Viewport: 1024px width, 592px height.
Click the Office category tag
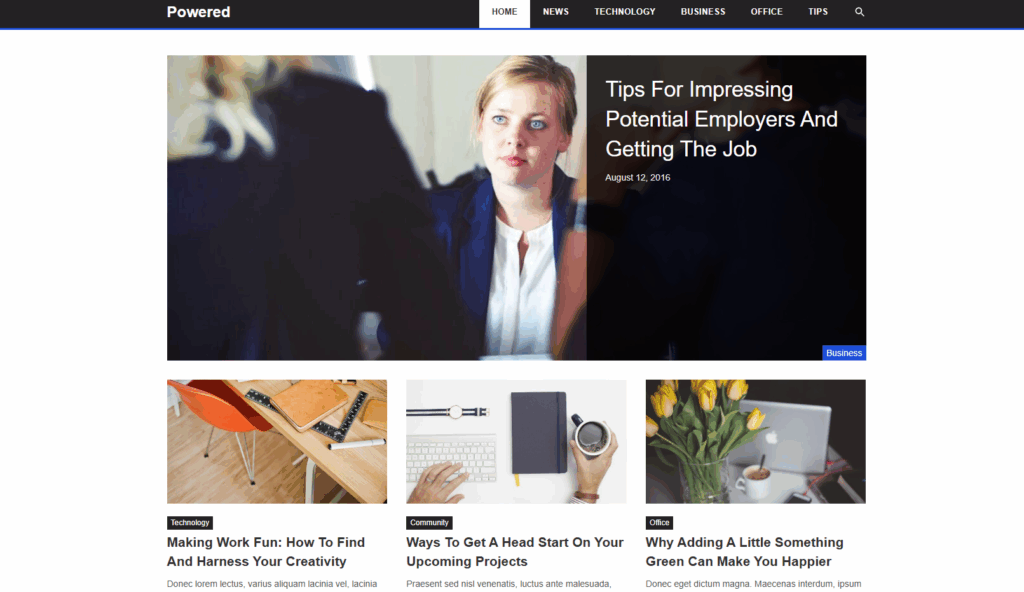point(659,523)
